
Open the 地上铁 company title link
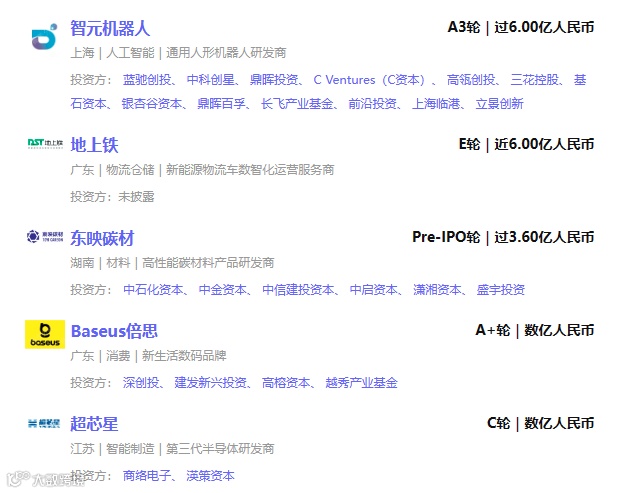click(x=94, y=145)
